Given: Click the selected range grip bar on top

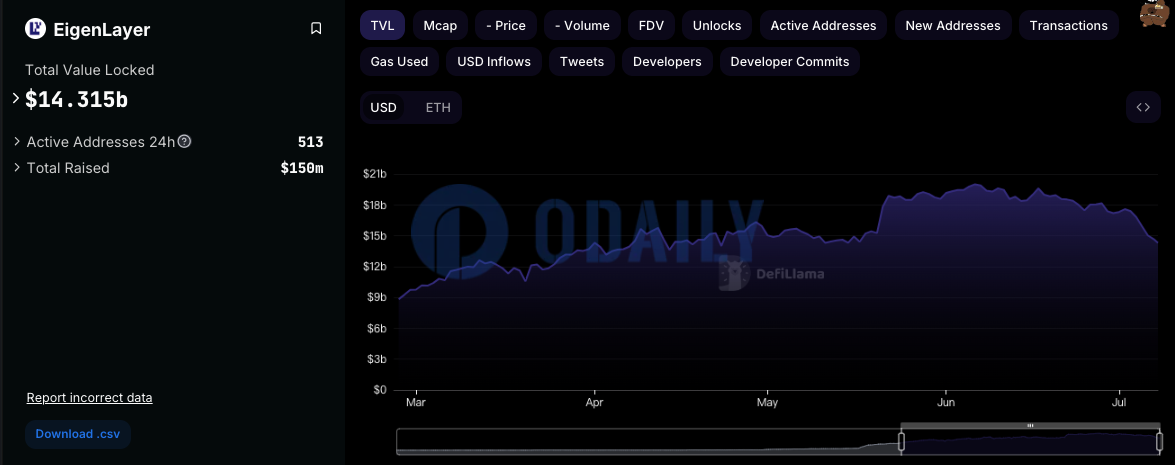Looking at the screenshot, I should (x=1030, y=425).
